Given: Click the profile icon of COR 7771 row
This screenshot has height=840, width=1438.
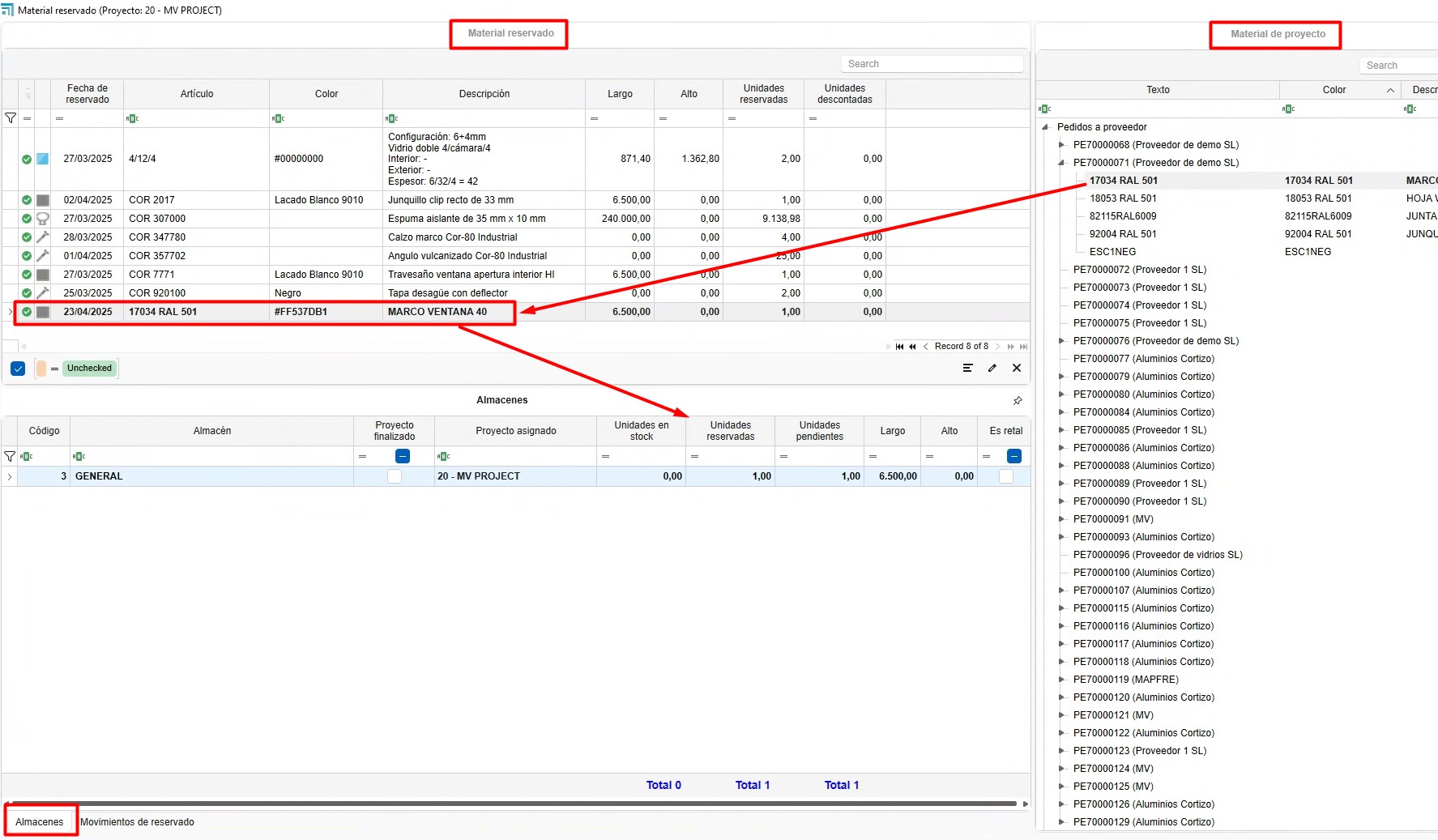Looking at the screenshot, I should pos(43,275).
